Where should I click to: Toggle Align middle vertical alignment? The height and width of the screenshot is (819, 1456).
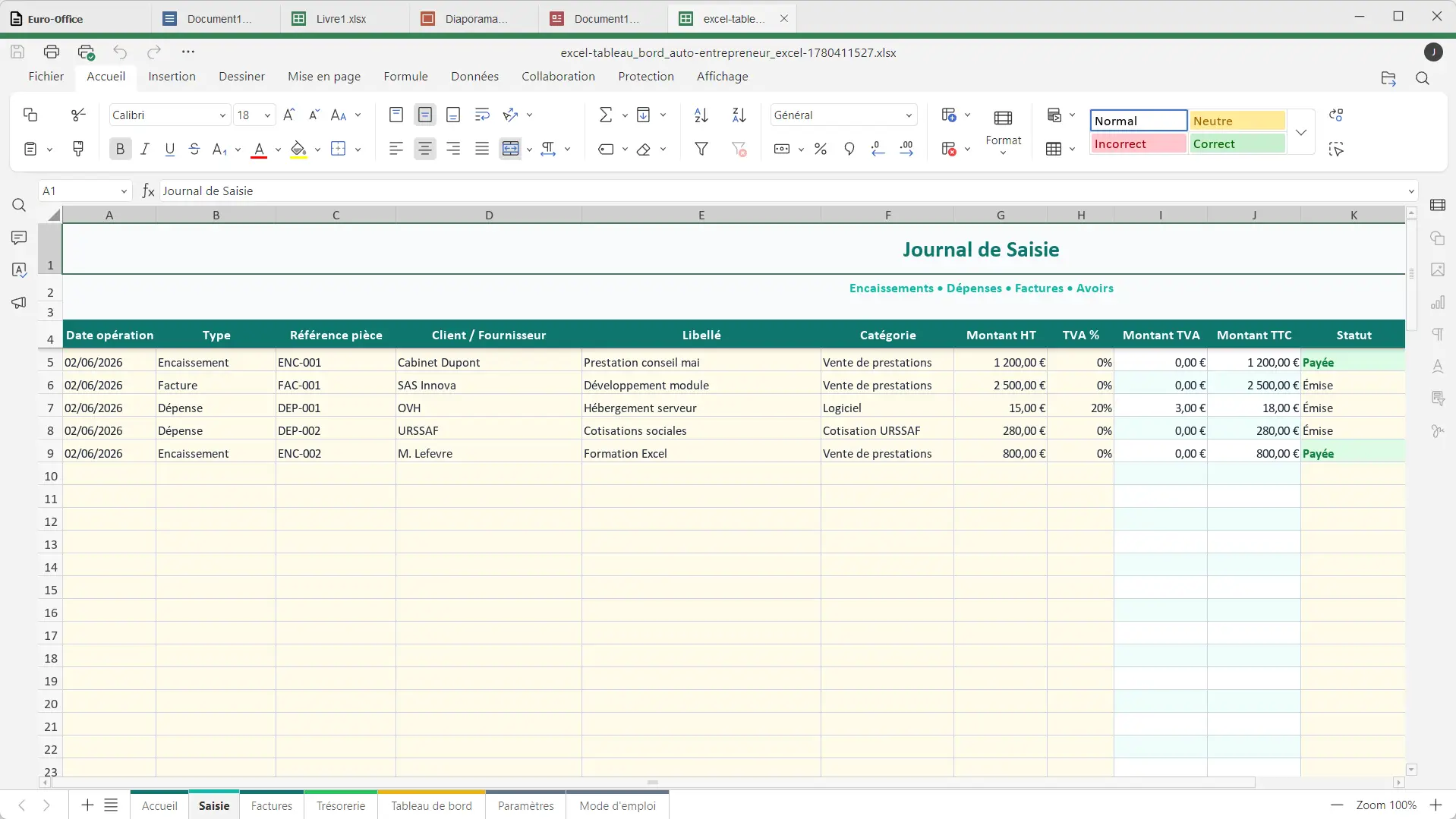[x=425, y=115]
